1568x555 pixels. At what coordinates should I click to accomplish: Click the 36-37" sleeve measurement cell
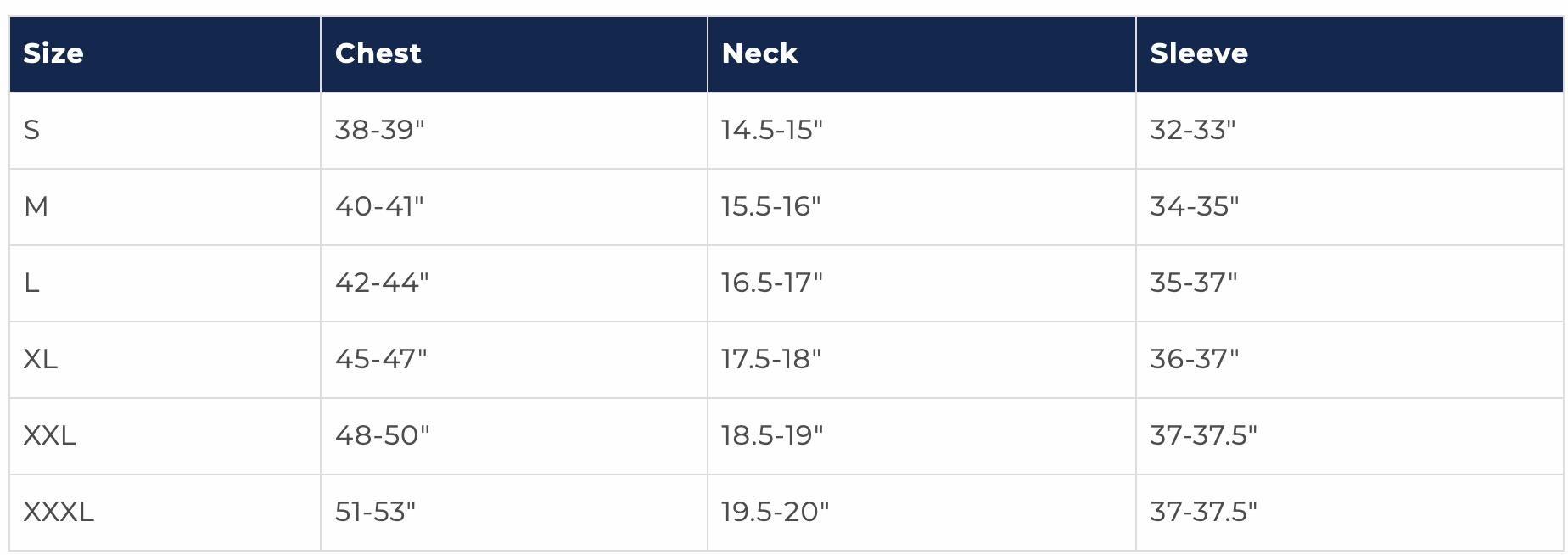1194,359
